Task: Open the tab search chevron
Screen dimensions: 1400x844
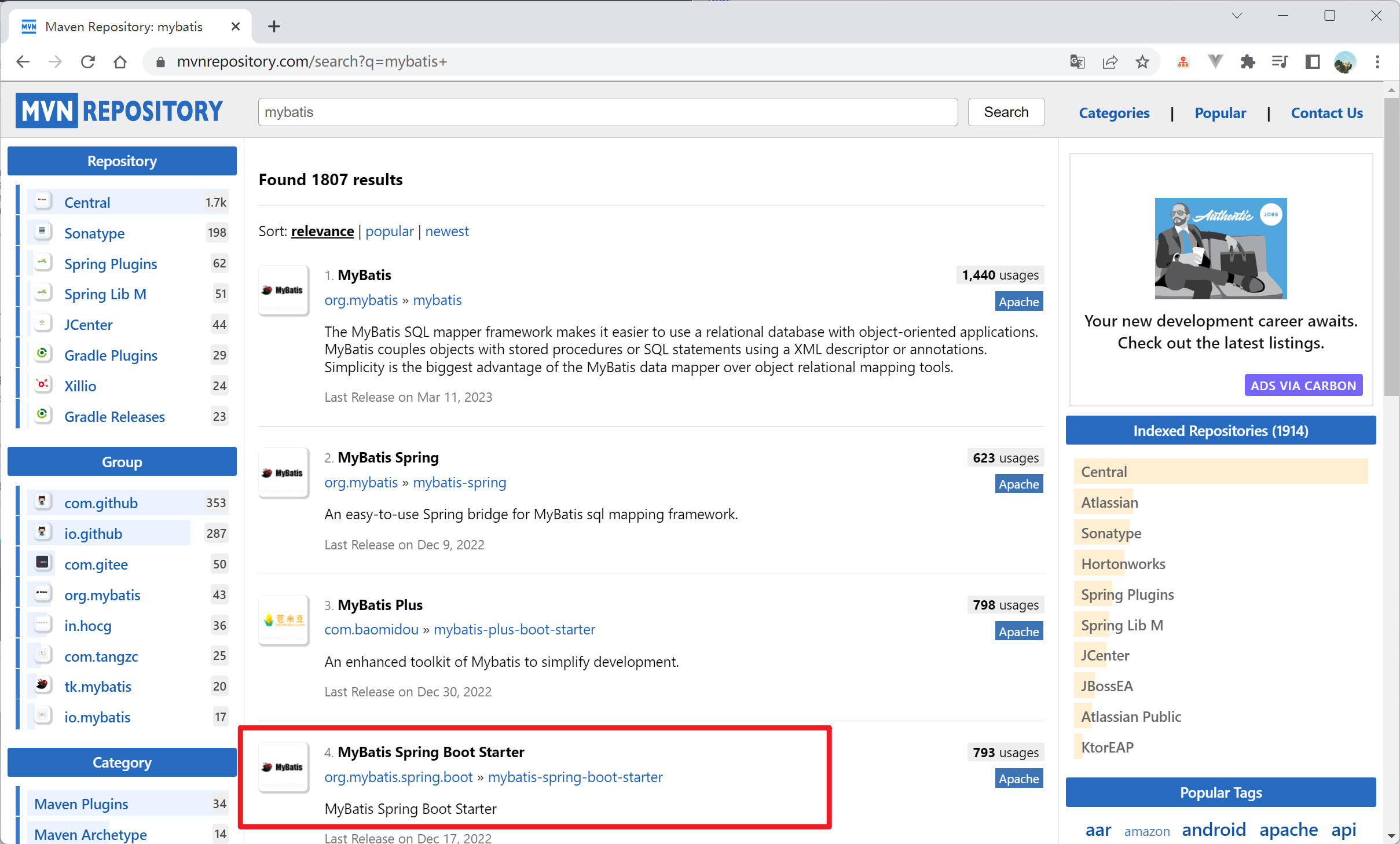Action: tap(1237, 16)
